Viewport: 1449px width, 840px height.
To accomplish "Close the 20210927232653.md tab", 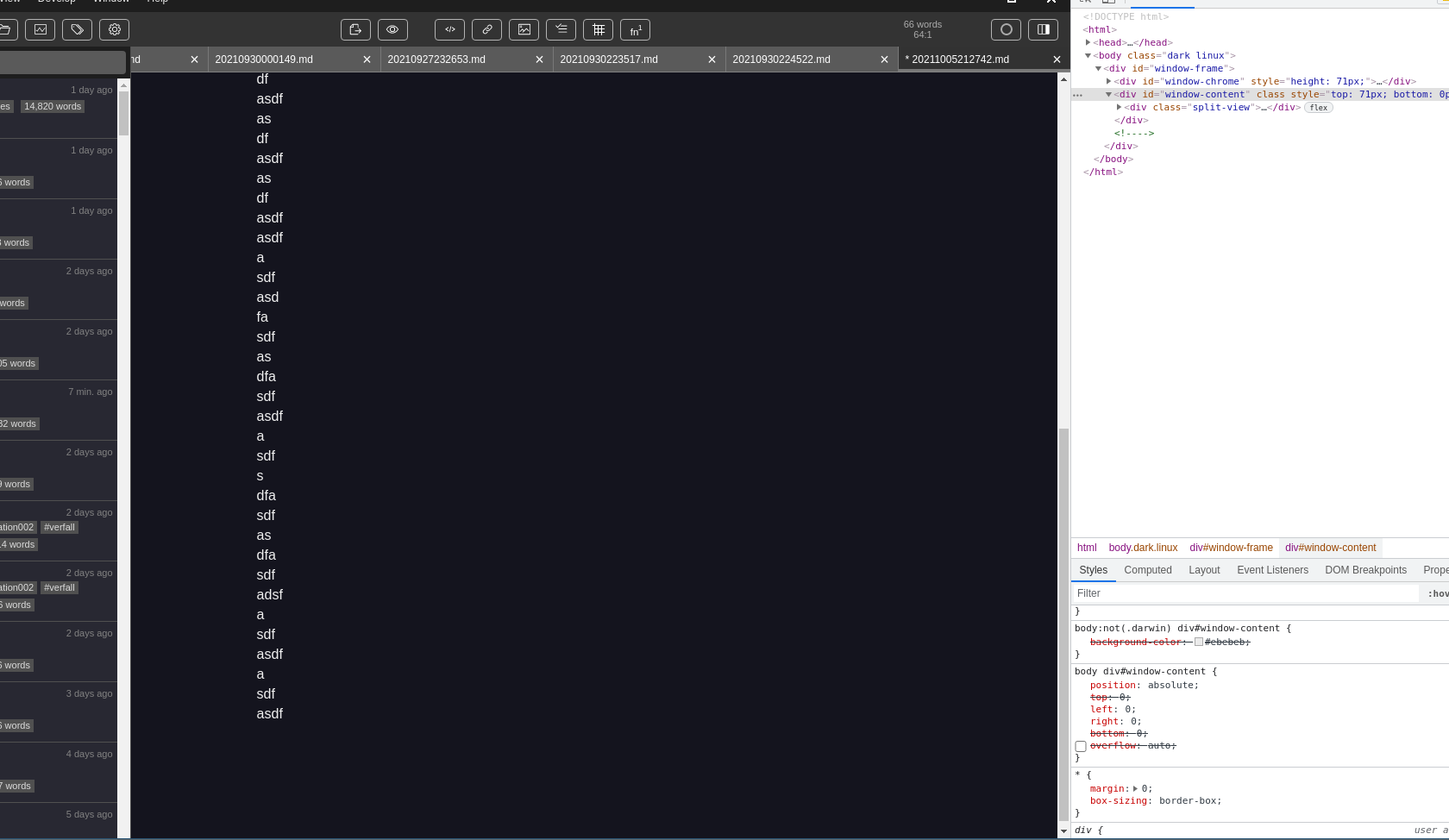I will pos(539,60).
